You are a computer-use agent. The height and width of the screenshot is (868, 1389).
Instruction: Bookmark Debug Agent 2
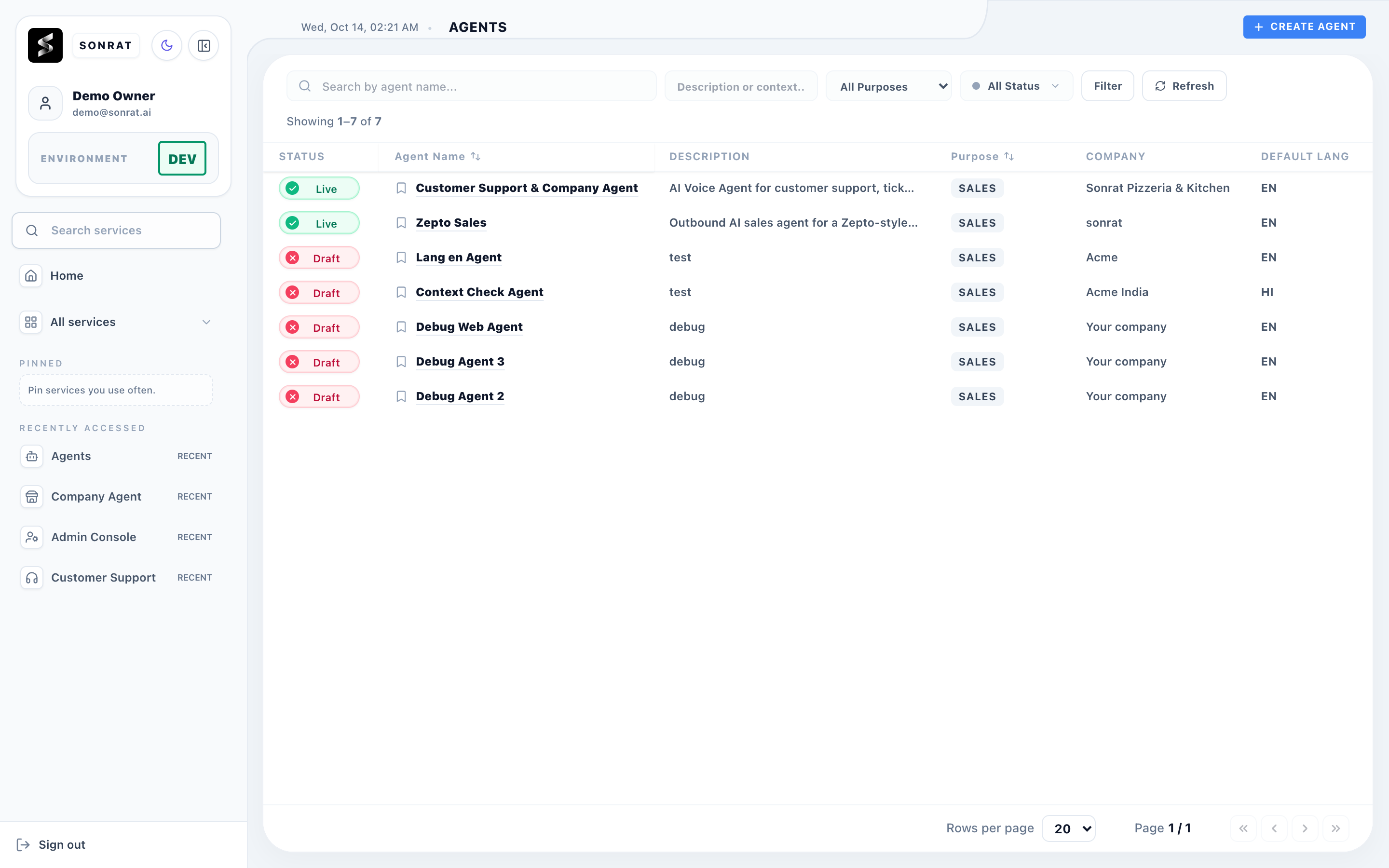tap(401, 397)
